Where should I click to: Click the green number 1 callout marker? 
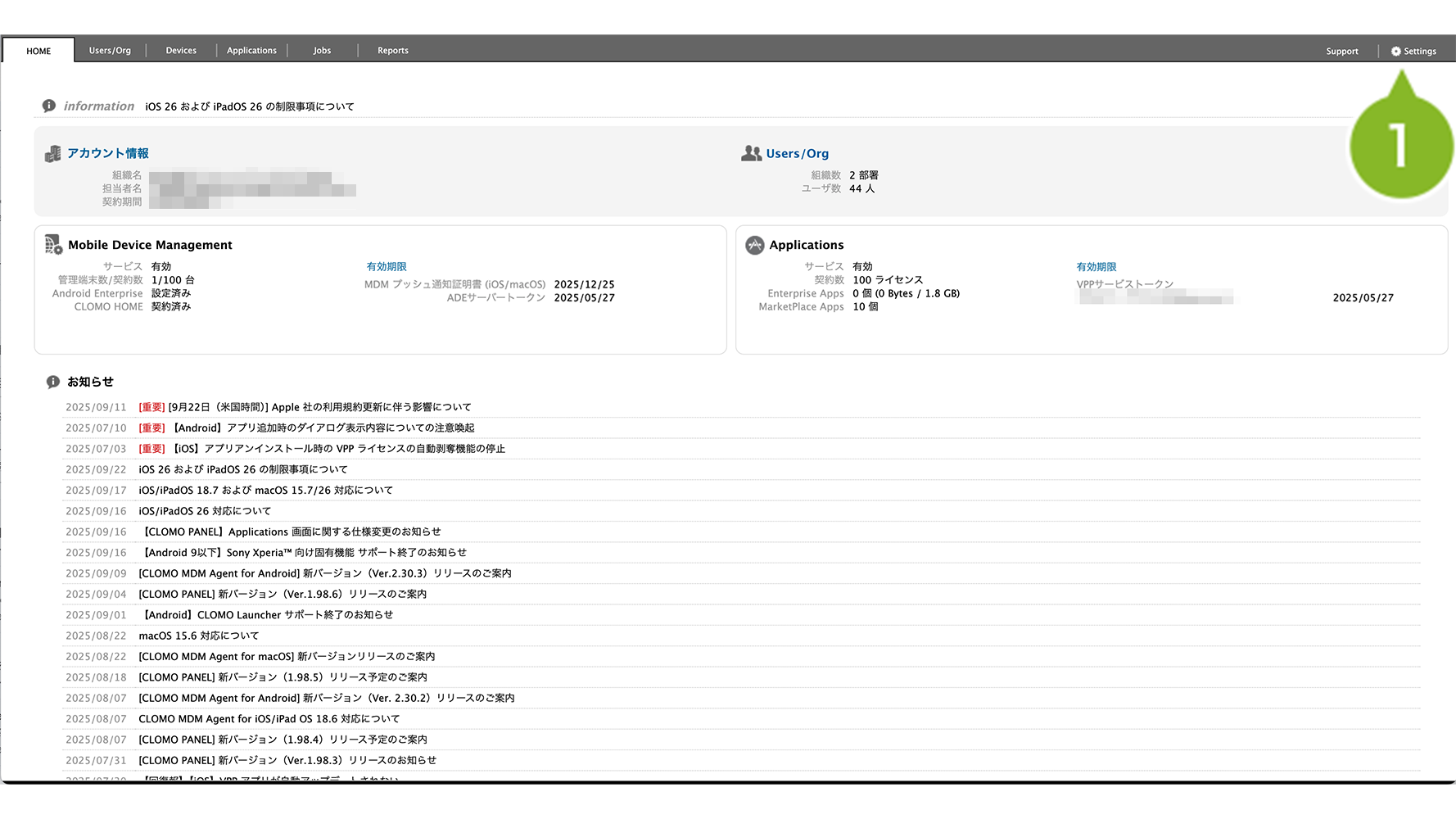1400,147
